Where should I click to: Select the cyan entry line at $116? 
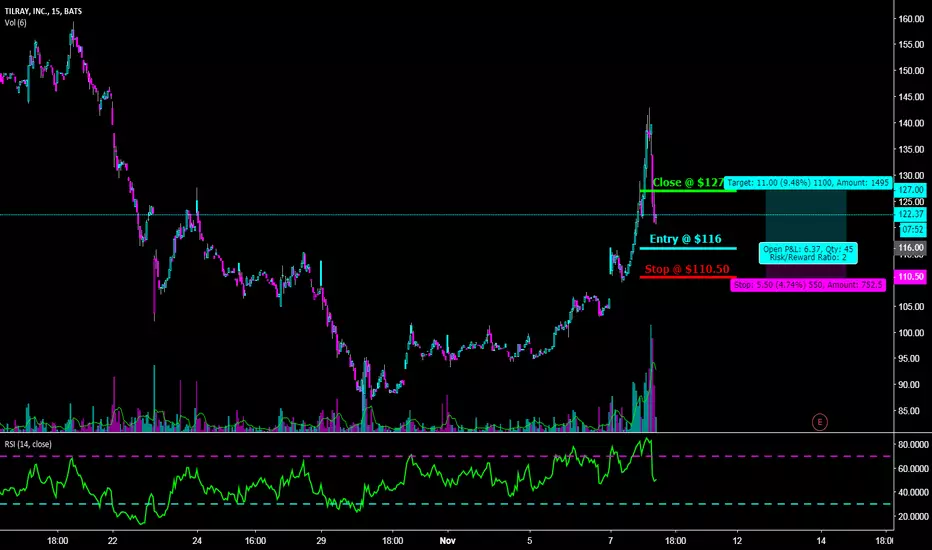(688, 248)
